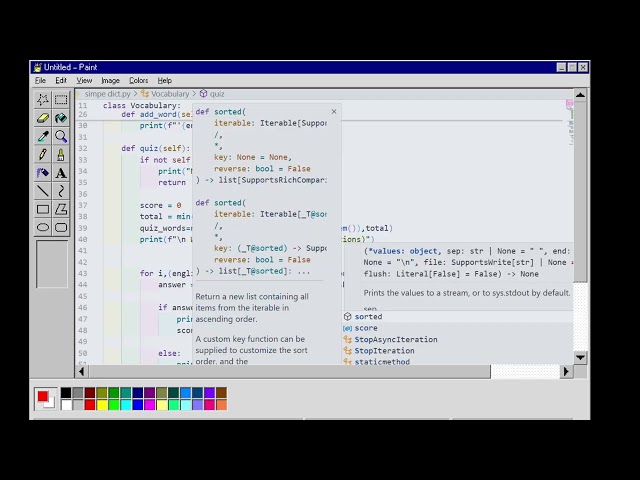Select the bright red palette swatch
Image resolution: width=640 pixels, height=480 pixels.
[90, 404]
